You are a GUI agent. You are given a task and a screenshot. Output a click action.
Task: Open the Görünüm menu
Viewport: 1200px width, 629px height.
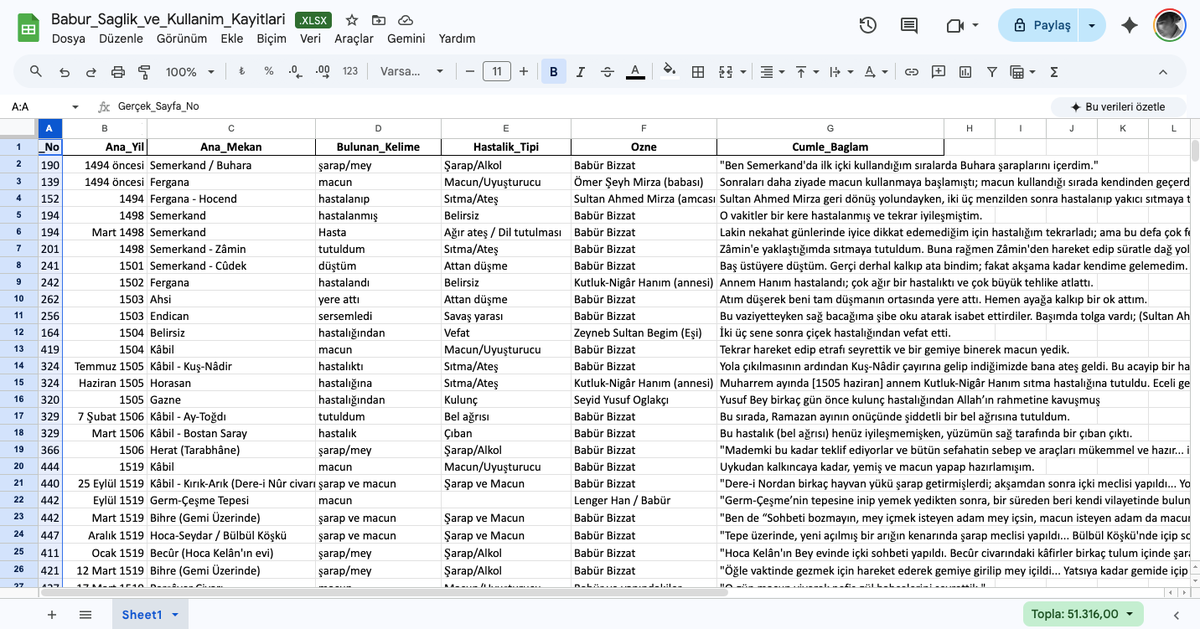pyautogui.click(x=181, y=39)
